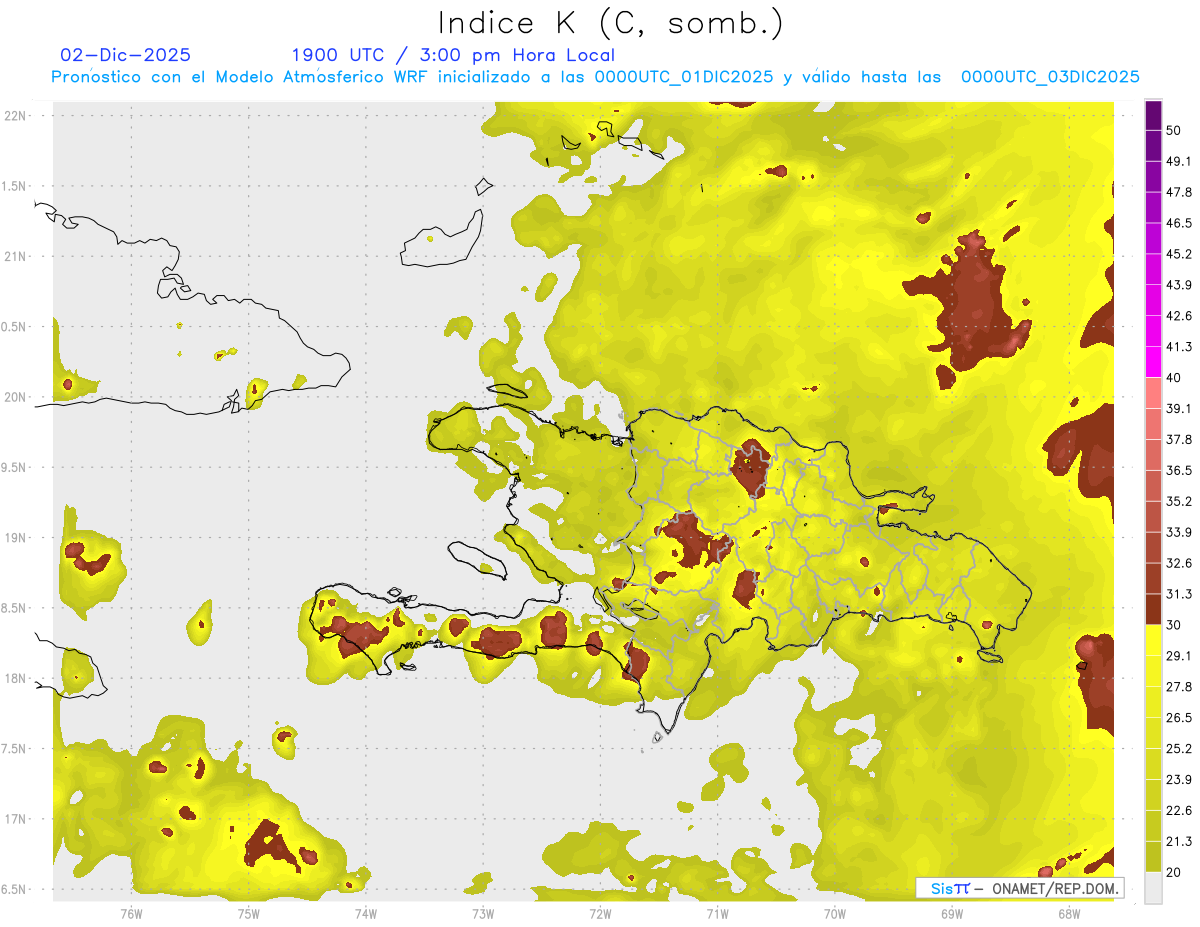Image resolution: width=1200 pixels, height=927 pixels.
Task: Select legend swatch between 29.1 and 30
Action: pyautogui.click(x=1153, y=640)
